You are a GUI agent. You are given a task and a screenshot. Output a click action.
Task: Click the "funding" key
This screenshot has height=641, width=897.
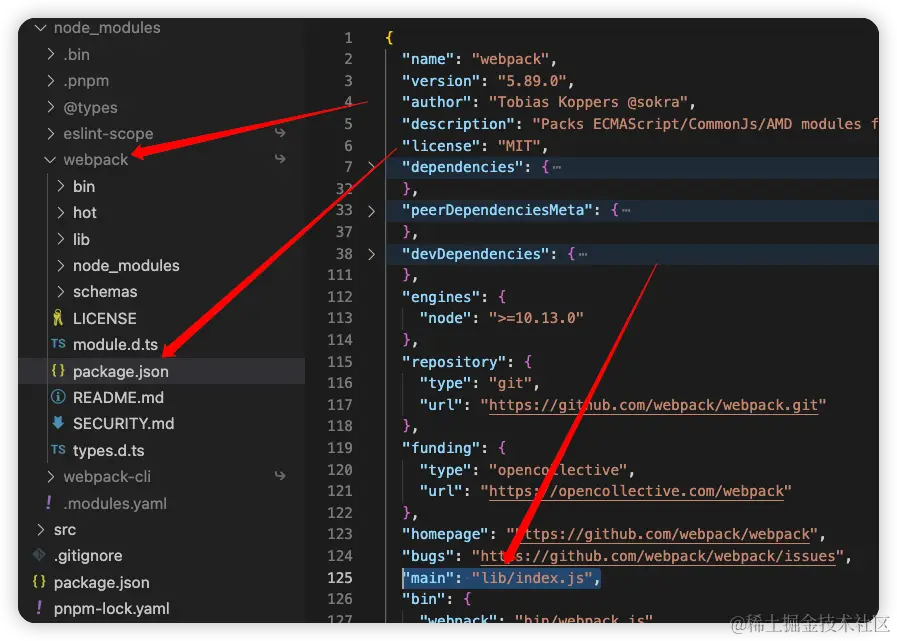pos(441,448)
